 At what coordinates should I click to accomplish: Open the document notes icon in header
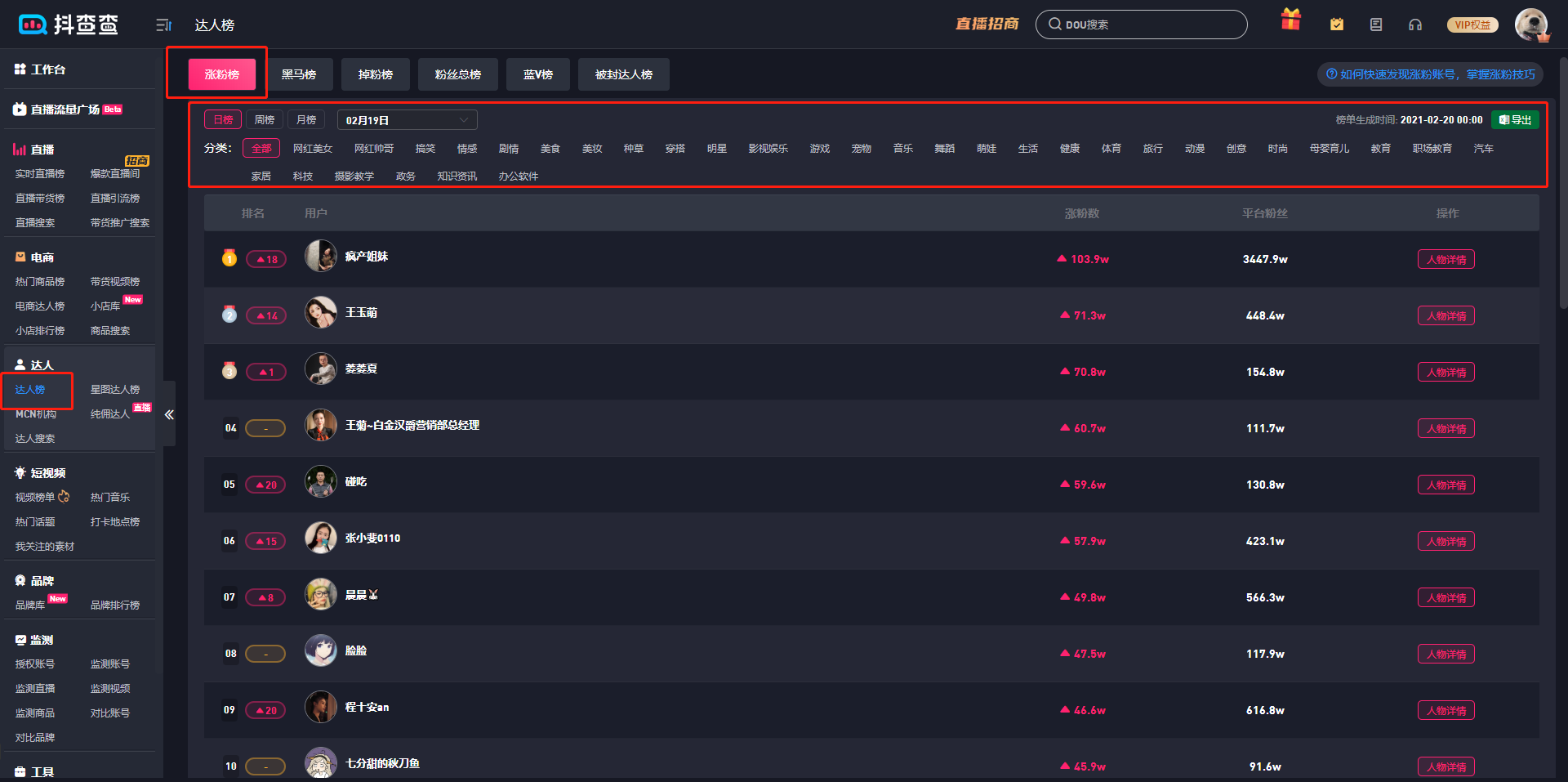click(x=1376, y=25)
